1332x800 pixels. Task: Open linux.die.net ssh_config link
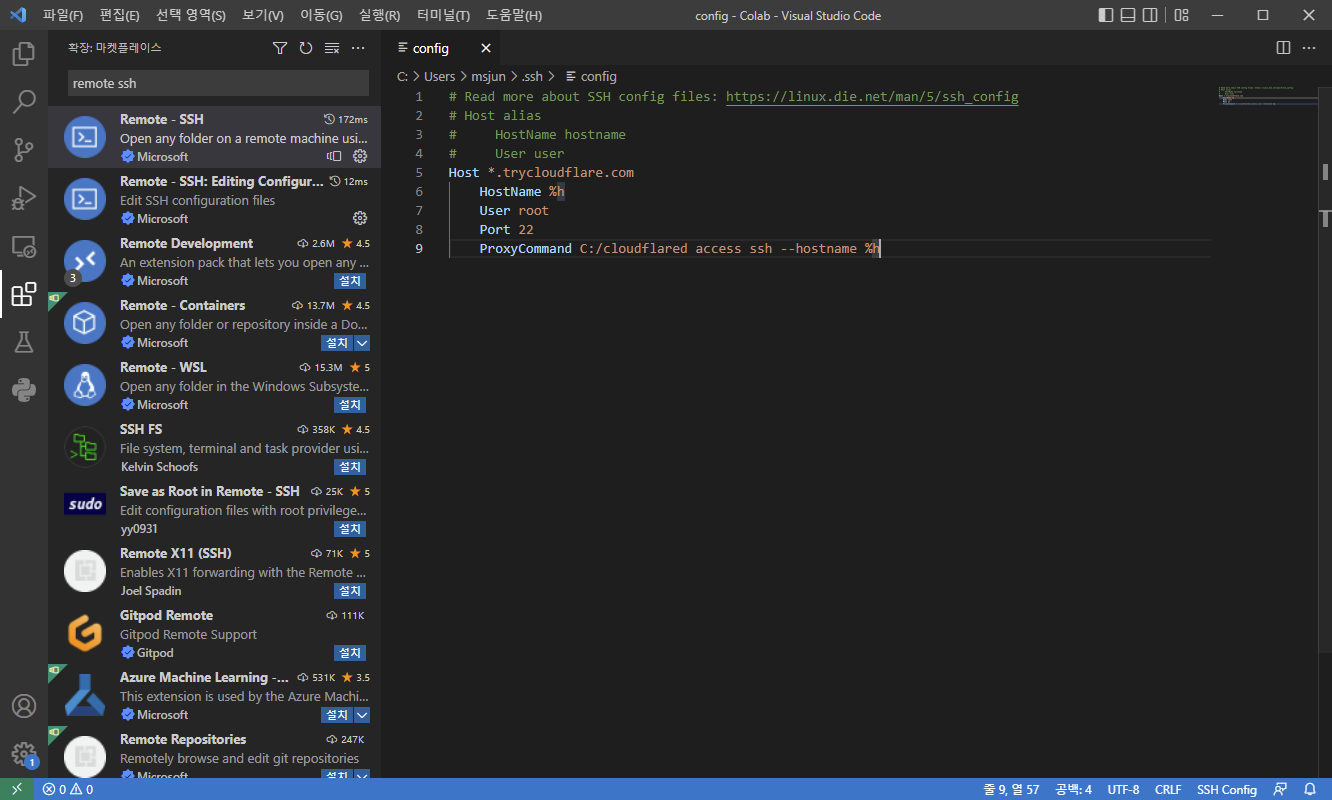872,97
